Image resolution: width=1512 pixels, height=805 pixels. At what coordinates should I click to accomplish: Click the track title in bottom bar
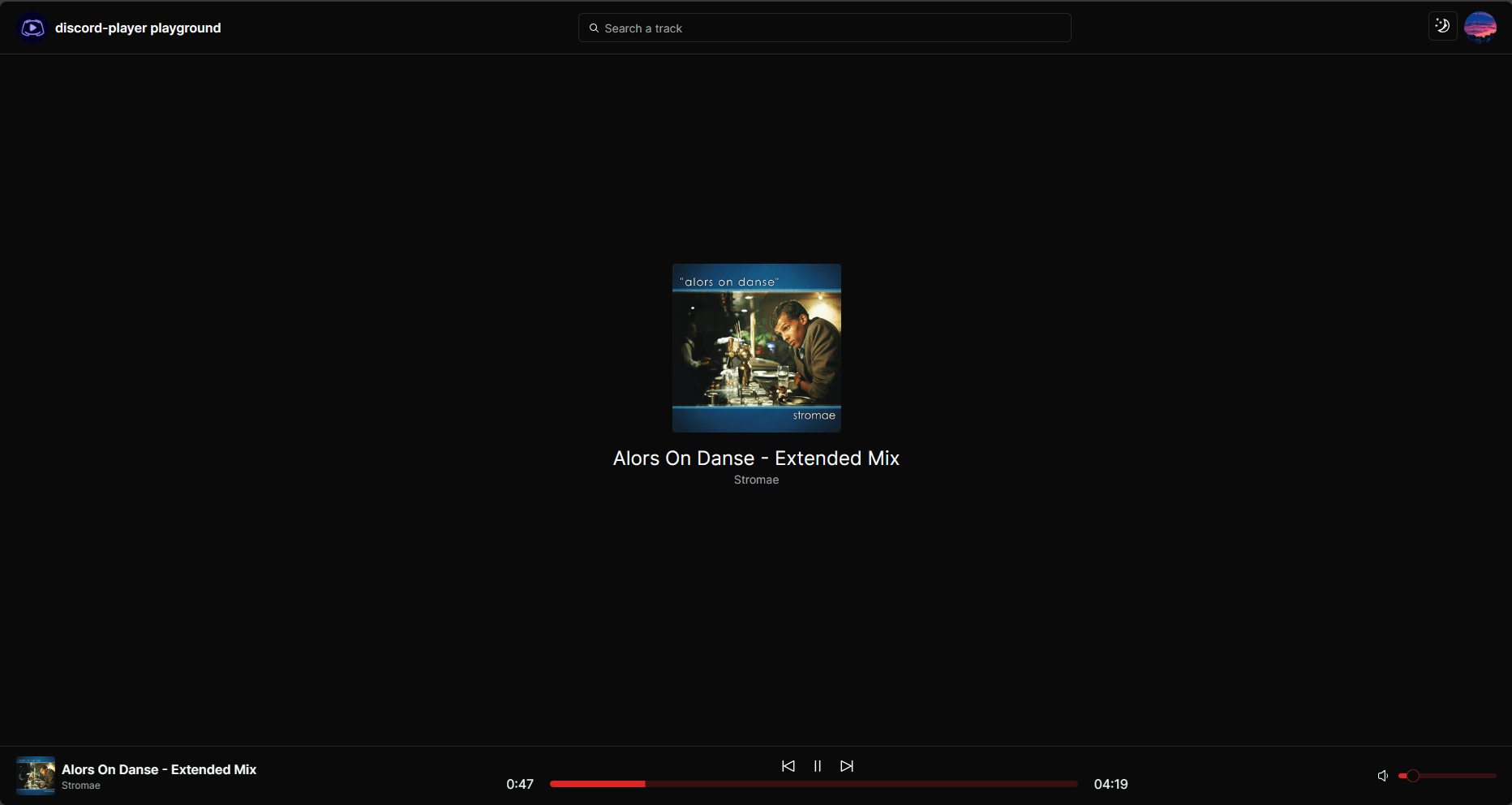[x=159, y=769]
